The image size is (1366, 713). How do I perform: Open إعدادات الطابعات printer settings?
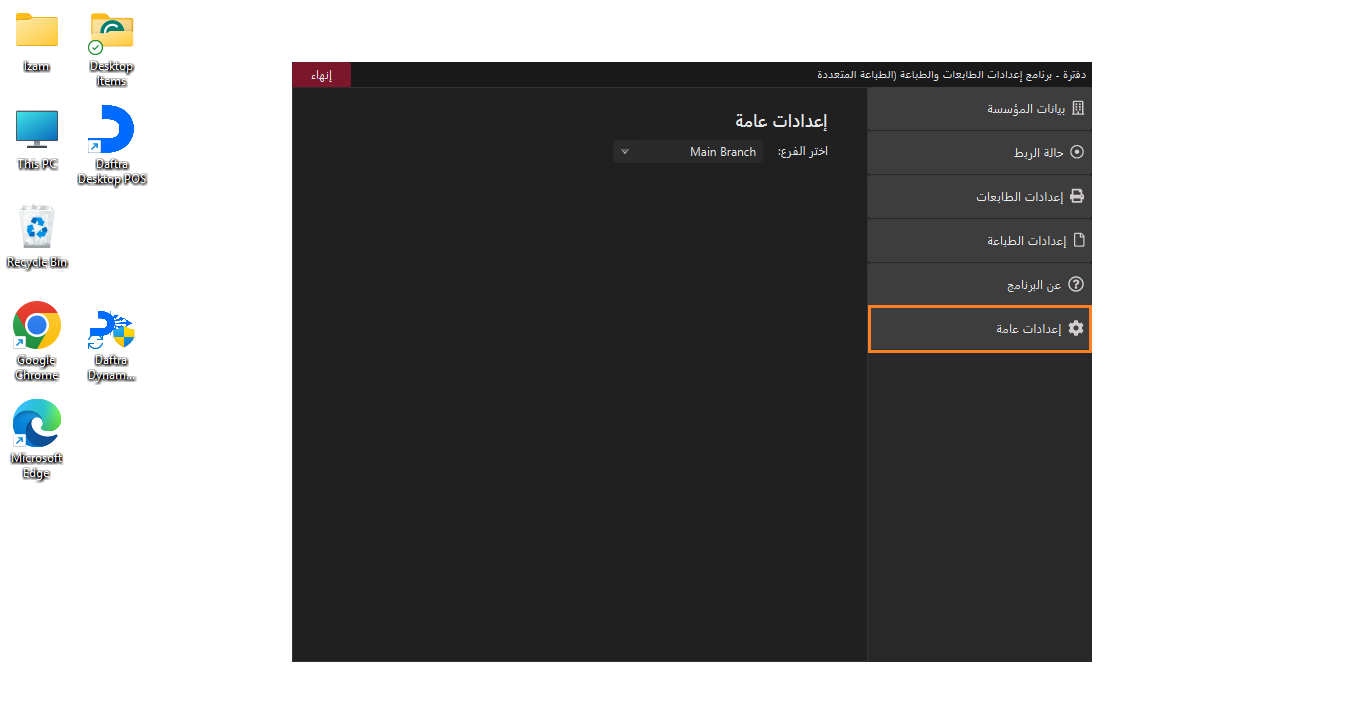tap(980, 197)
